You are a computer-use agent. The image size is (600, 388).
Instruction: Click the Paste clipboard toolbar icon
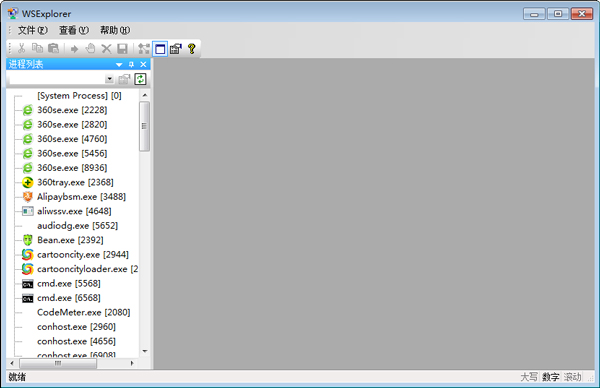[54, 48]
